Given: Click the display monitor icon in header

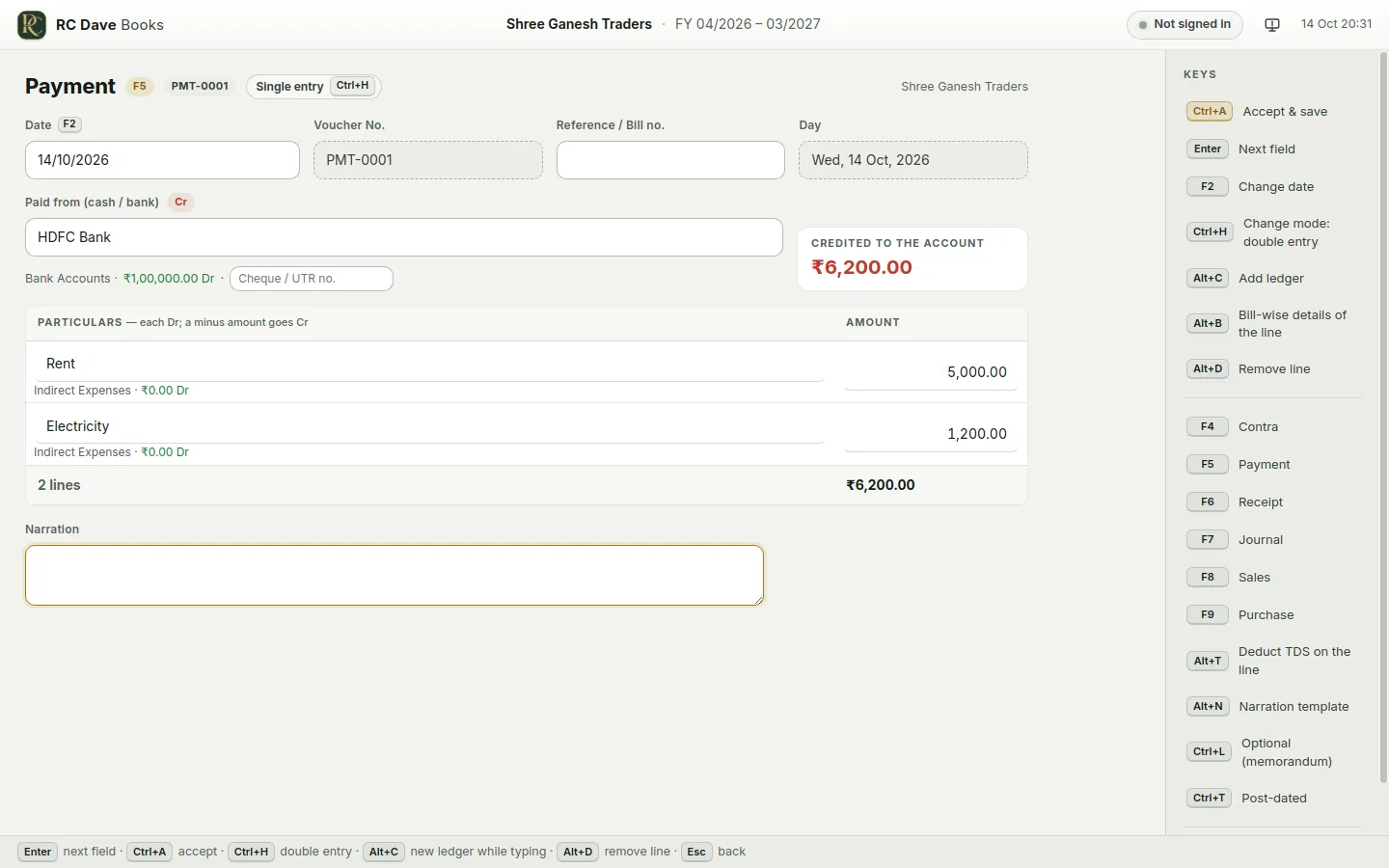Looking at the screenshot, I should [x=1272, y=25].
